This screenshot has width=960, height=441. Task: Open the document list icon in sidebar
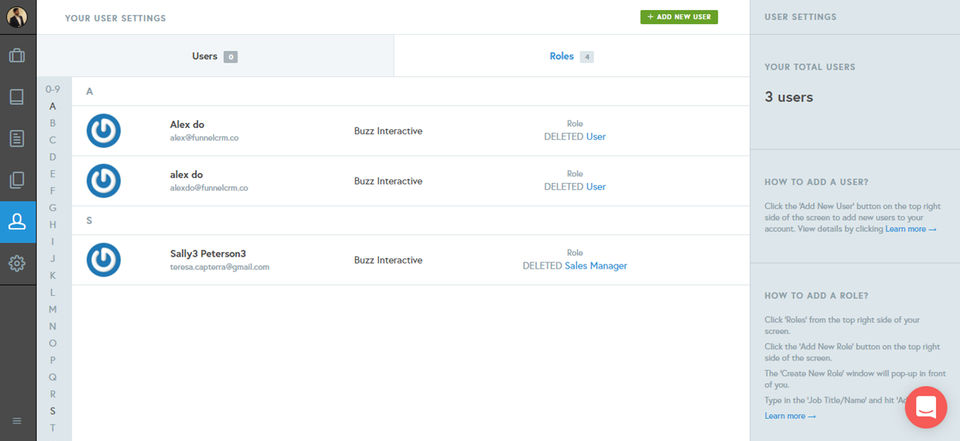[x=18, y=138]
